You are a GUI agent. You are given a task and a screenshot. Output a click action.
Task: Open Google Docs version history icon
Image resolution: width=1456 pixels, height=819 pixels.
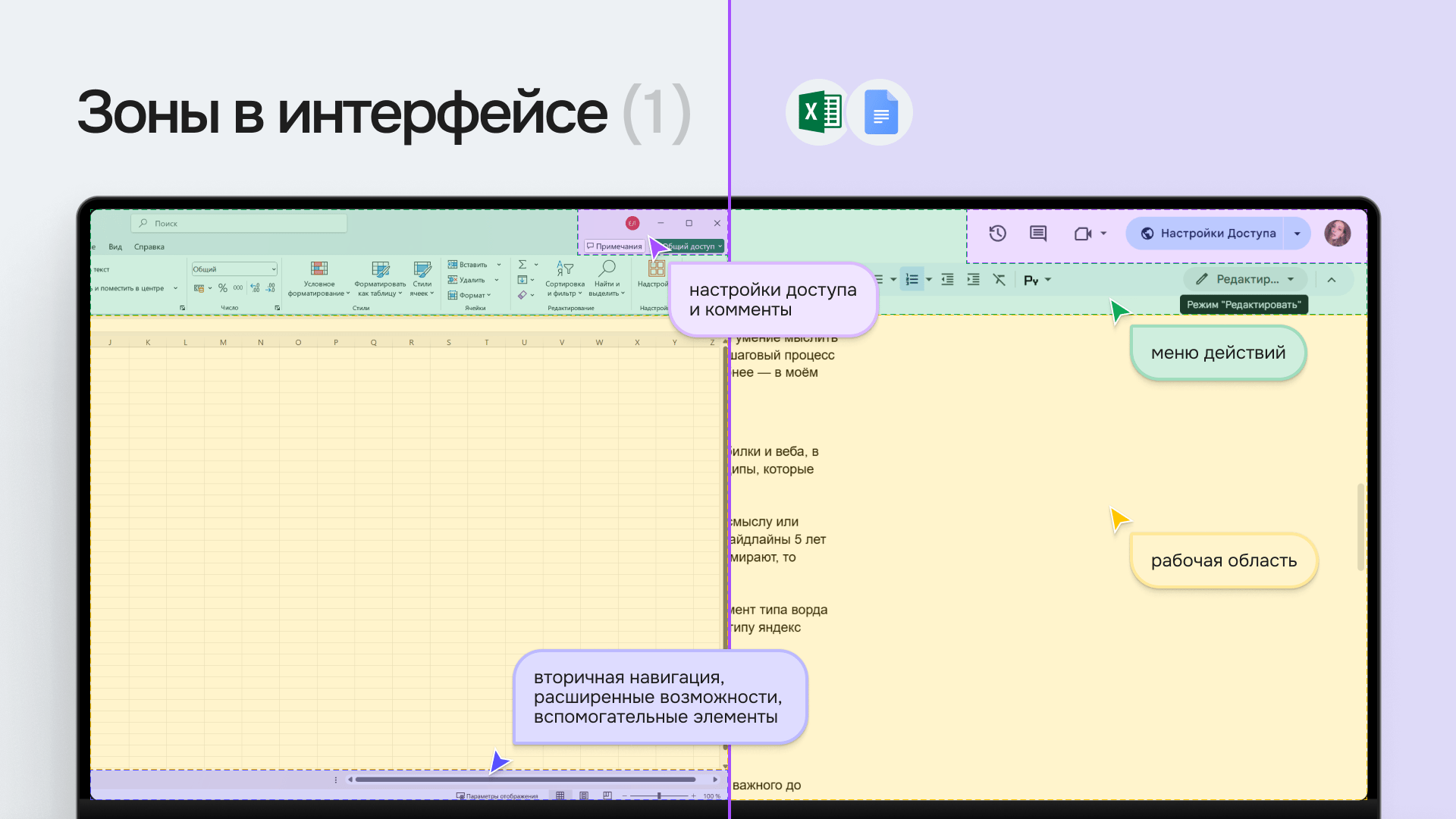pyautogui.click(x=997, y=234)
